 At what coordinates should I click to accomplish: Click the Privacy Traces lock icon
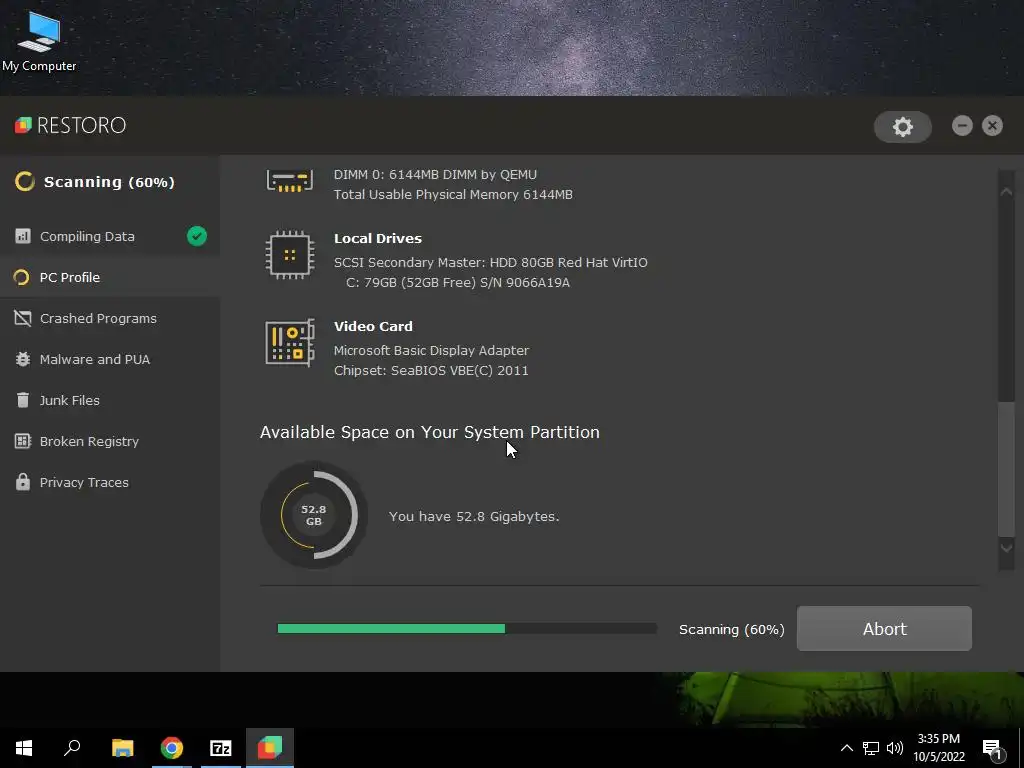23,482
